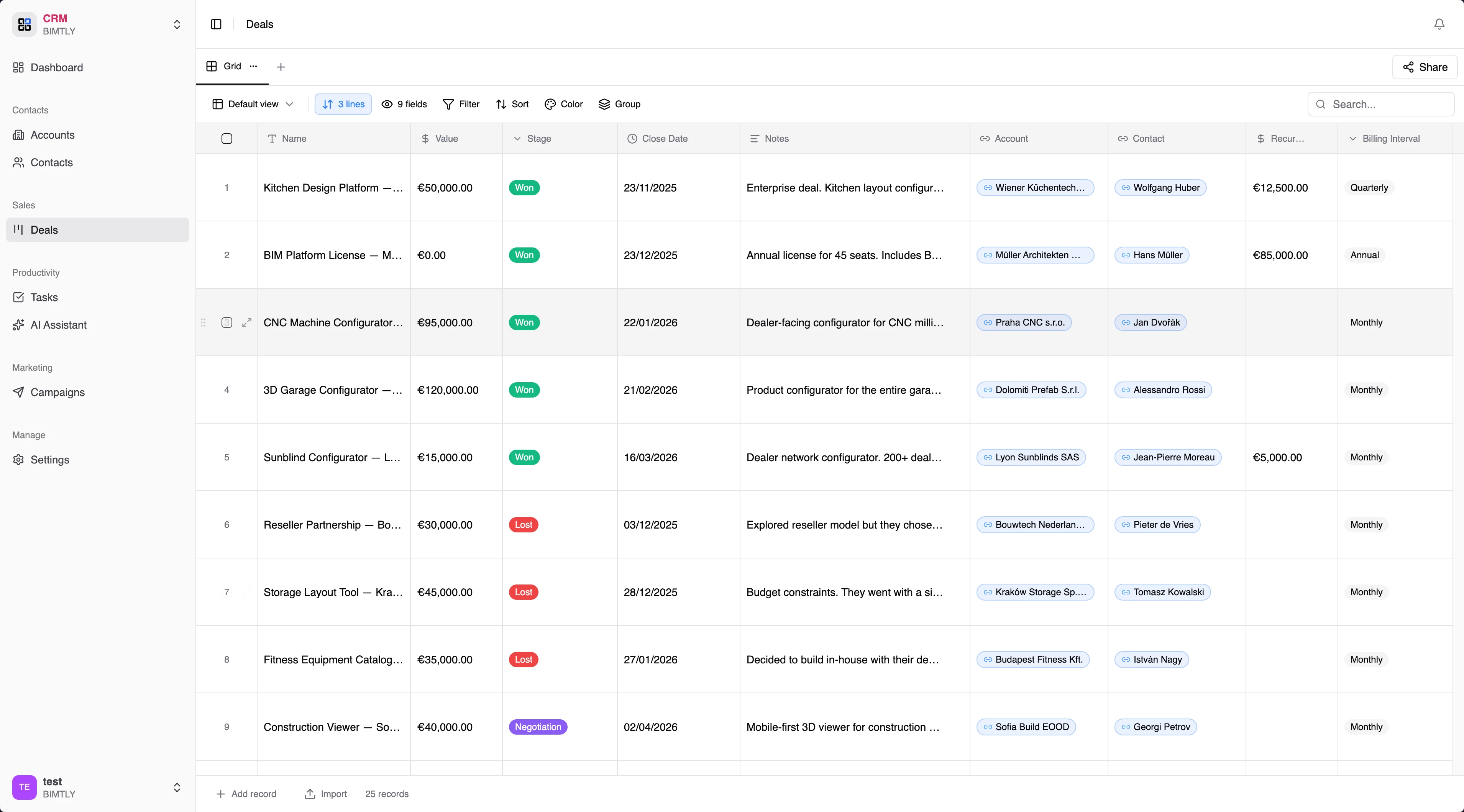Viewport: 1464px width, 812px height.
Task: Select Campaigns under Marketing
Action: [57, 392]
